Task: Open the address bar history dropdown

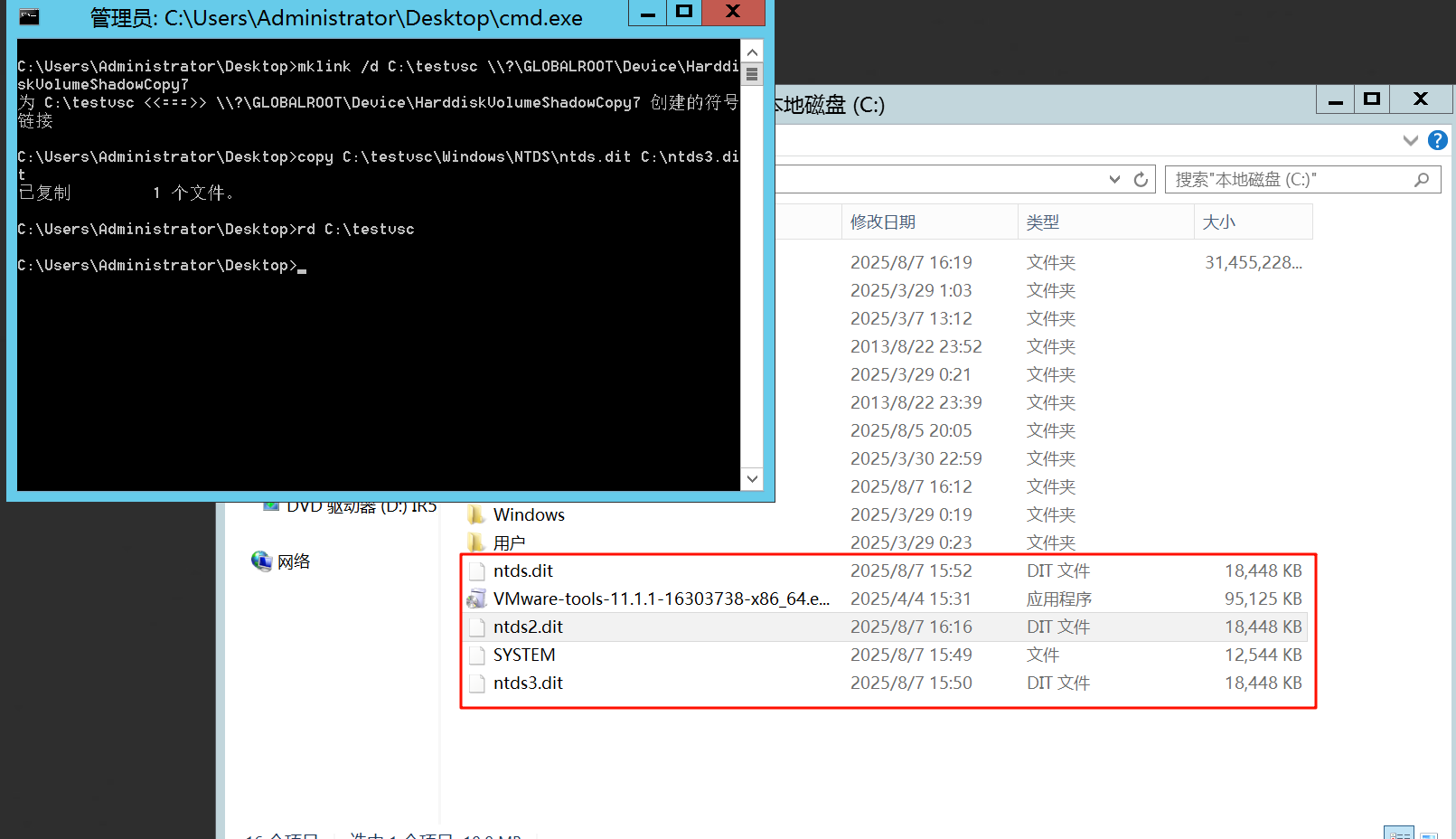Action: point(1114,180)
